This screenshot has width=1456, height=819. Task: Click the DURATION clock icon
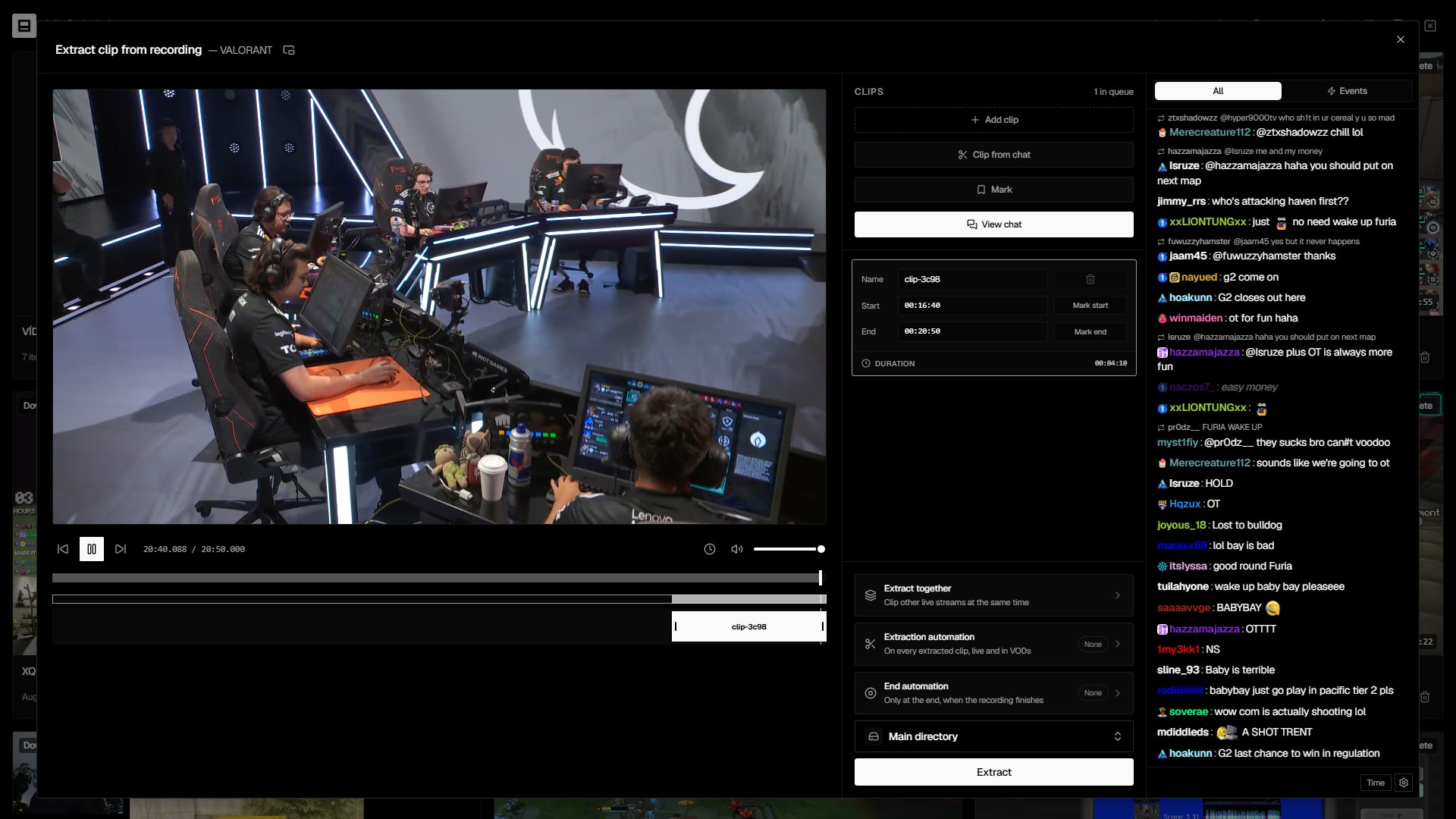[866, 363]
